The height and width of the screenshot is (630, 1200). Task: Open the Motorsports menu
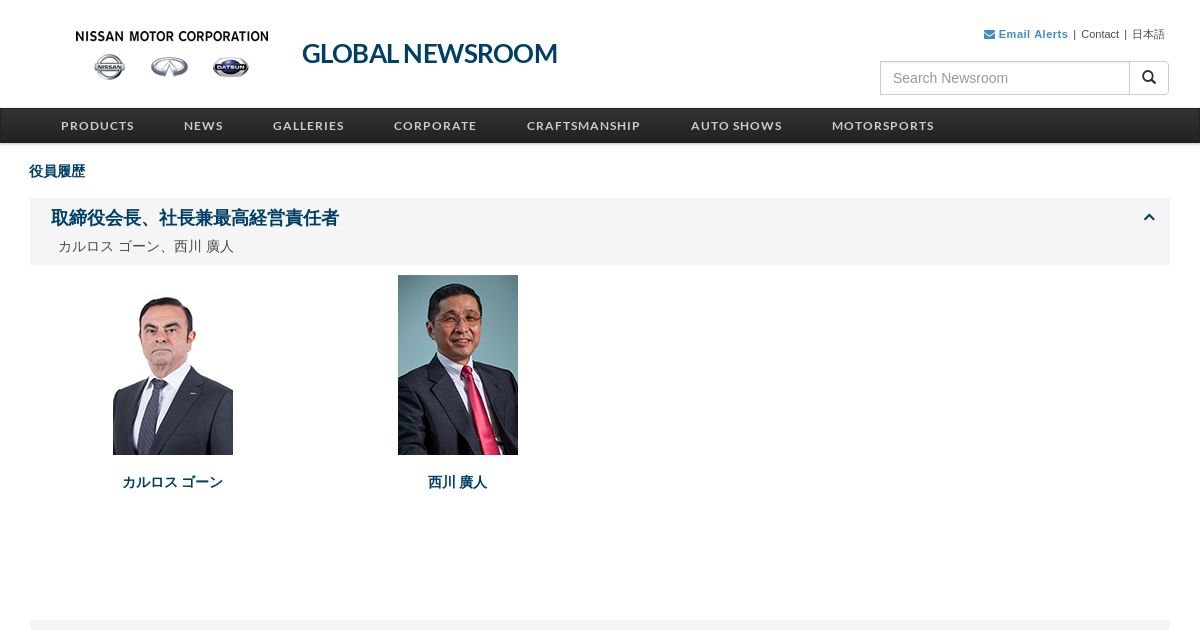883,126
